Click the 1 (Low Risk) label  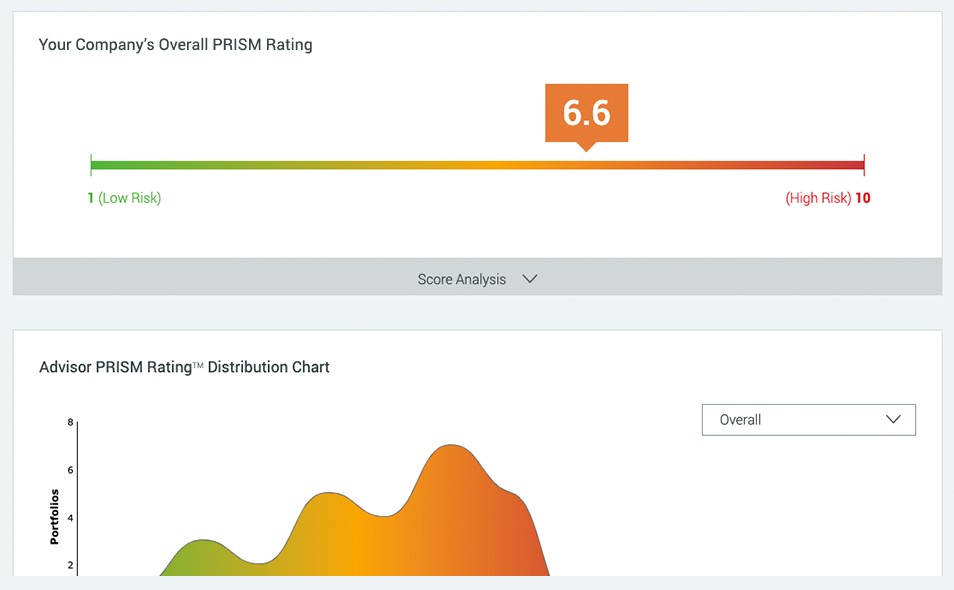pos(123,197)
